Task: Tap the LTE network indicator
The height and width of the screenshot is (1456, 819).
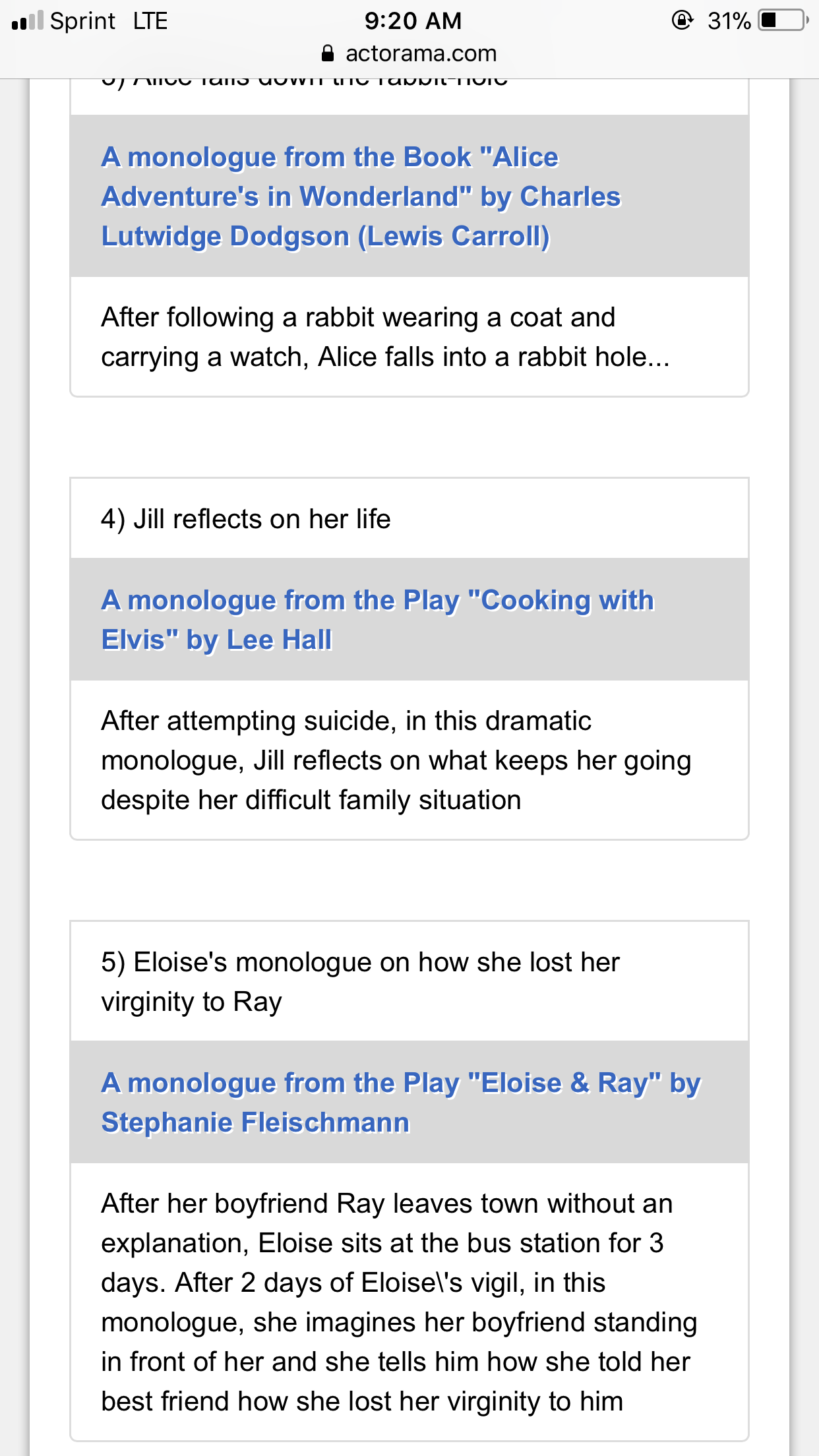Action: coord(150,21)
